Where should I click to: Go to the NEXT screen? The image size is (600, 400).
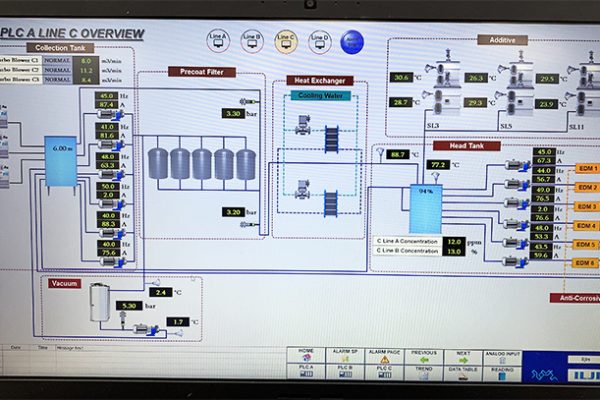click(463, 357)
